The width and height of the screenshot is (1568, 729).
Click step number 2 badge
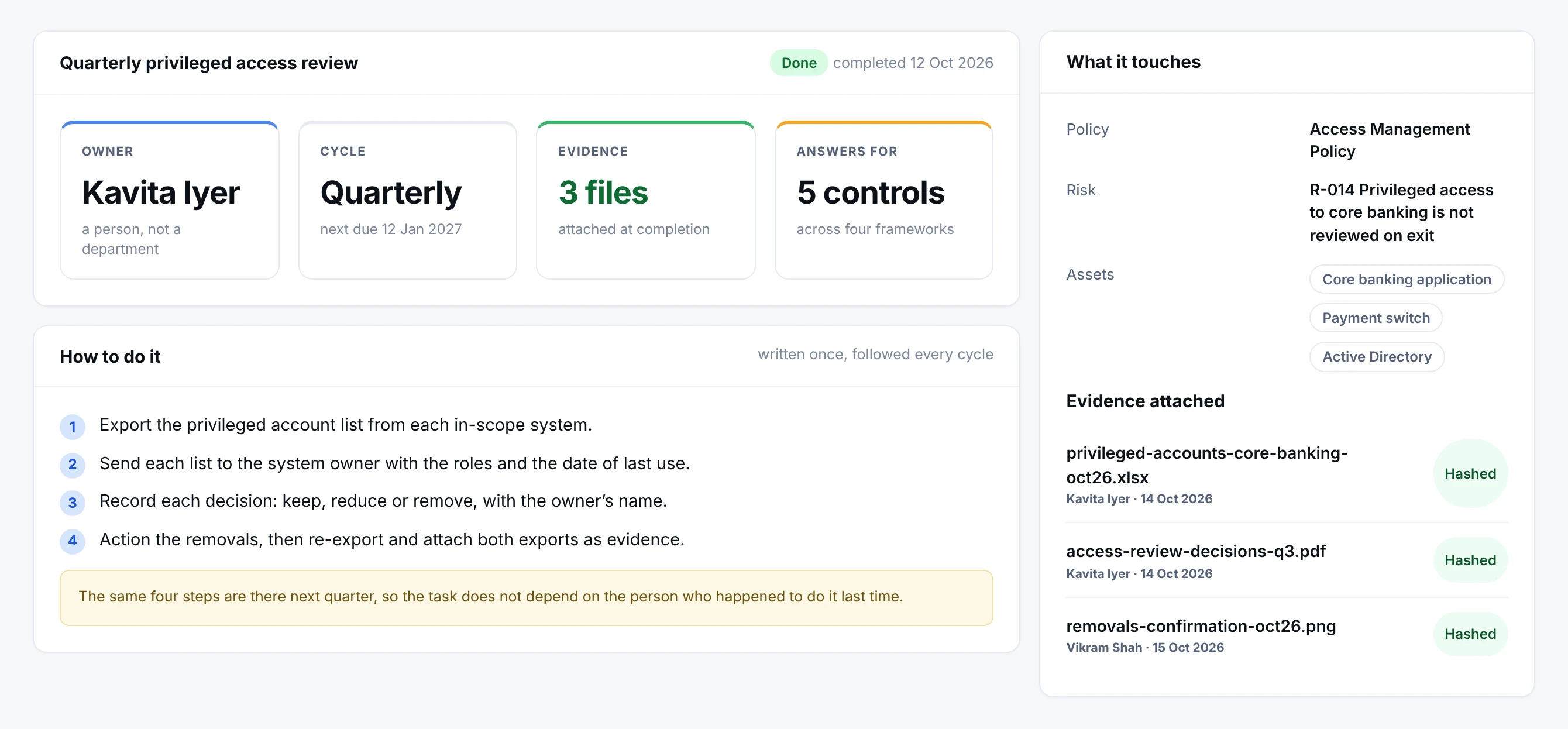73,465
